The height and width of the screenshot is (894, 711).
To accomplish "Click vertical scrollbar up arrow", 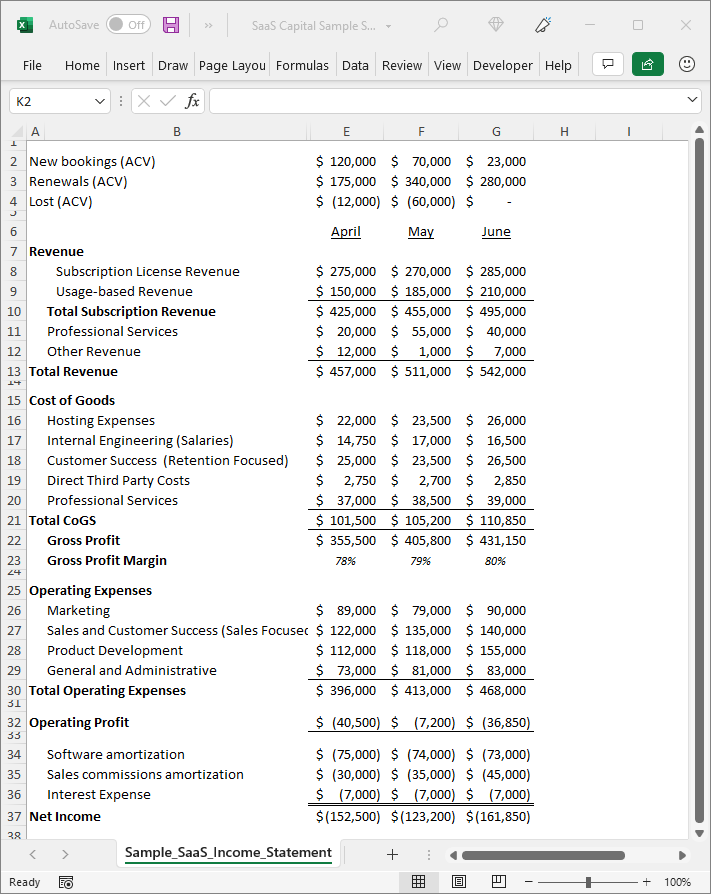I will tap(700, 131).
